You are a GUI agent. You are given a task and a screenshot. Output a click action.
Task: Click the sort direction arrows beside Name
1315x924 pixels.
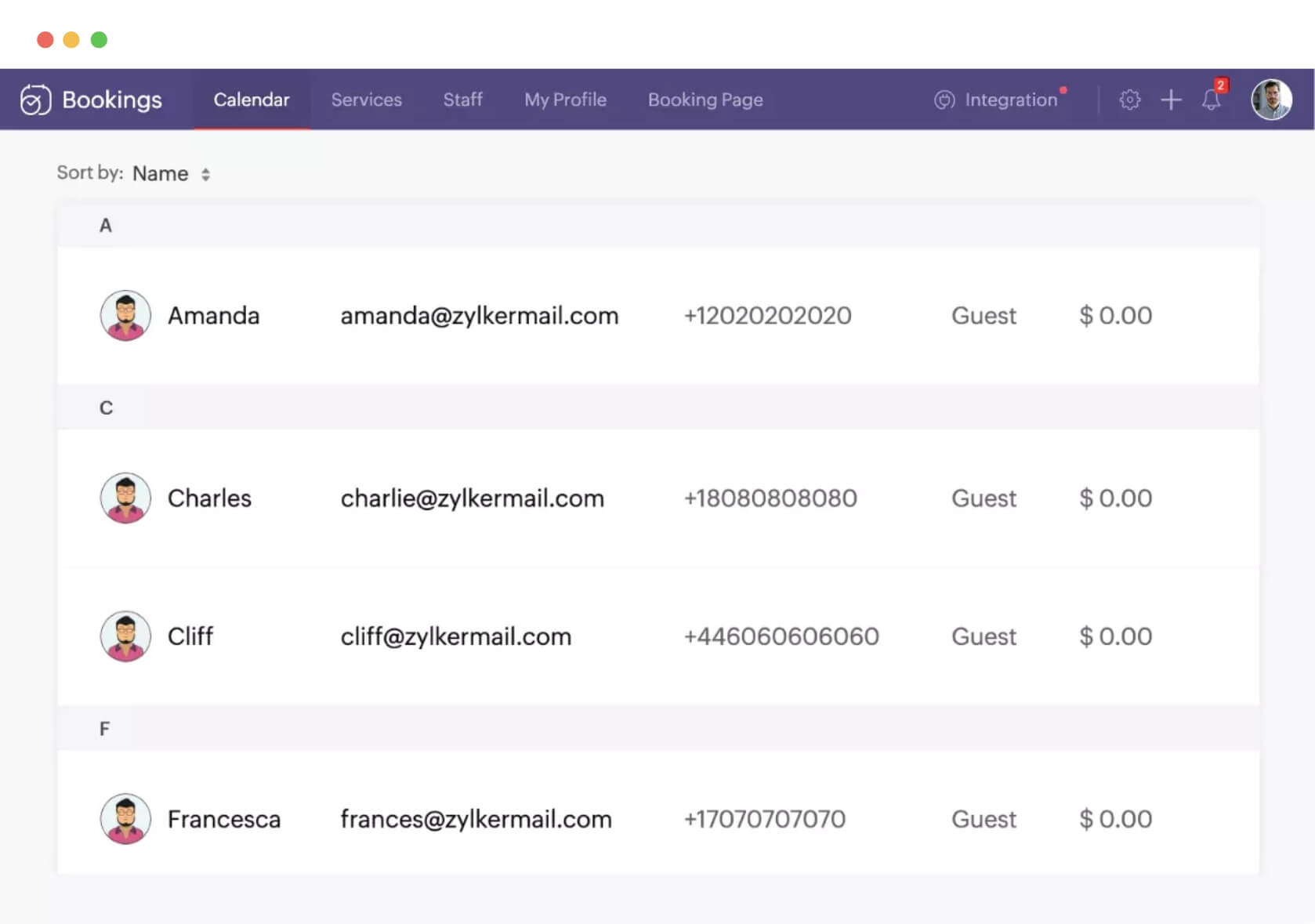(x=206, y=173)
